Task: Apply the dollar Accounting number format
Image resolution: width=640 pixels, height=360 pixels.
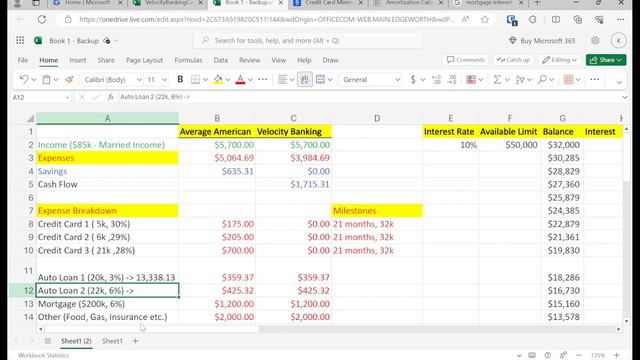Action: [x=413, y=80]
